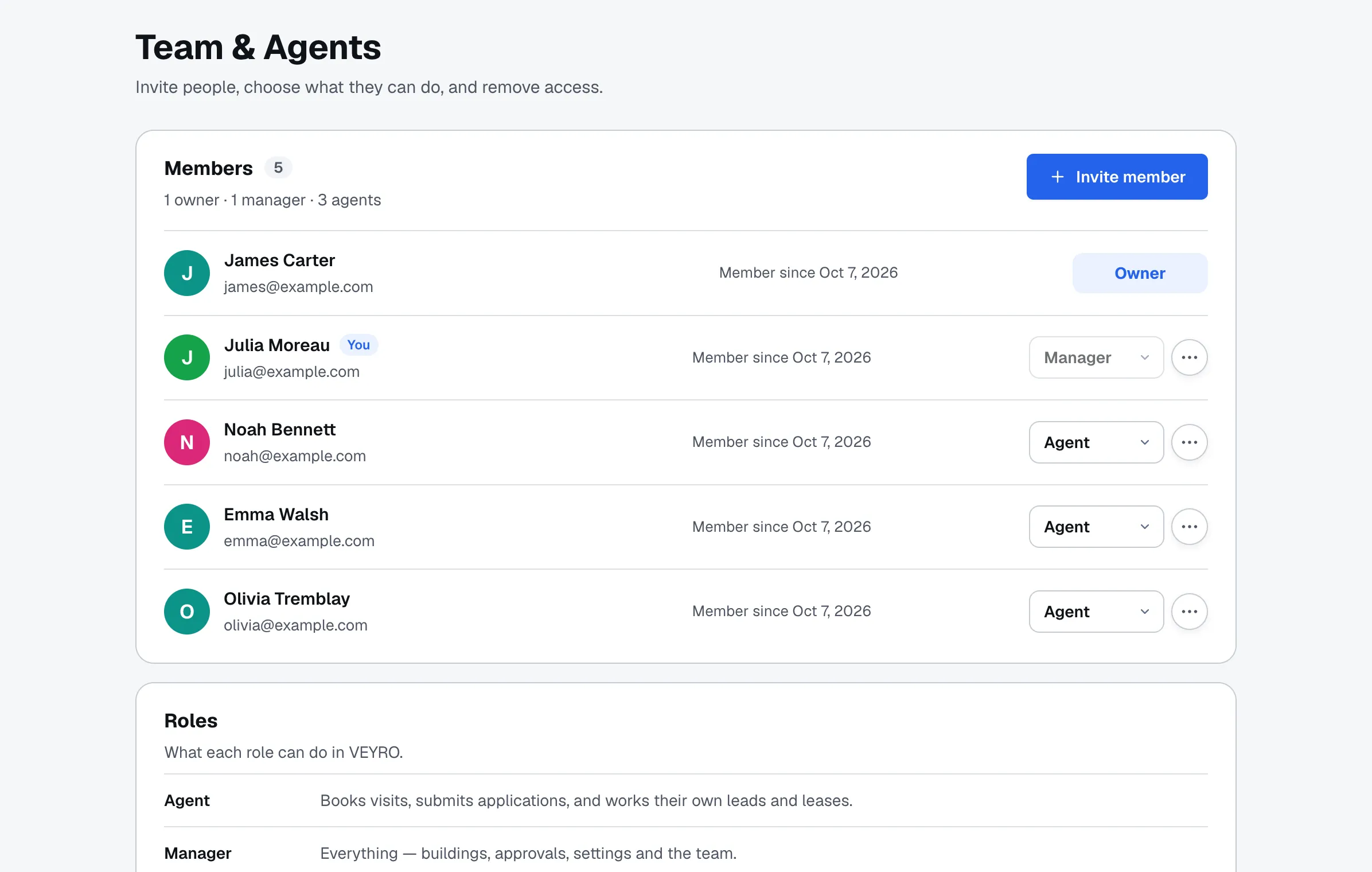
Task: Click the Invite member button
Action: pyautogui.click(x=1117, y=177)
